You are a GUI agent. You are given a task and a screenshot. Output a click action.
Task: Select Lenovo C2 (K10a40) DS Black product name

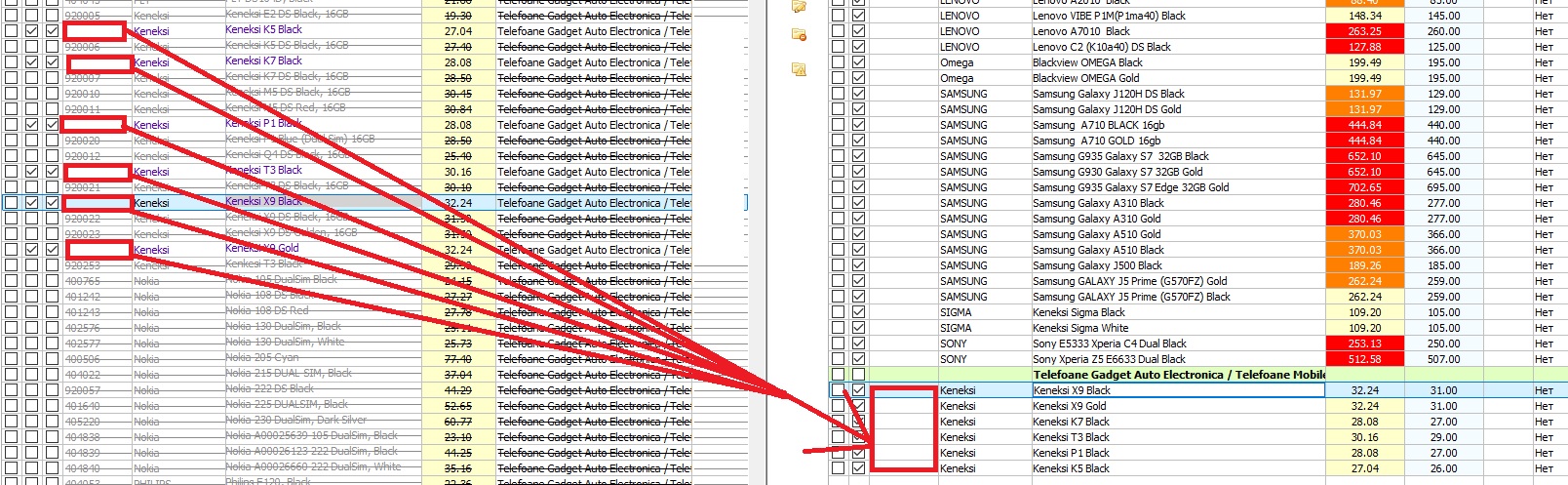click(1102, 47)
